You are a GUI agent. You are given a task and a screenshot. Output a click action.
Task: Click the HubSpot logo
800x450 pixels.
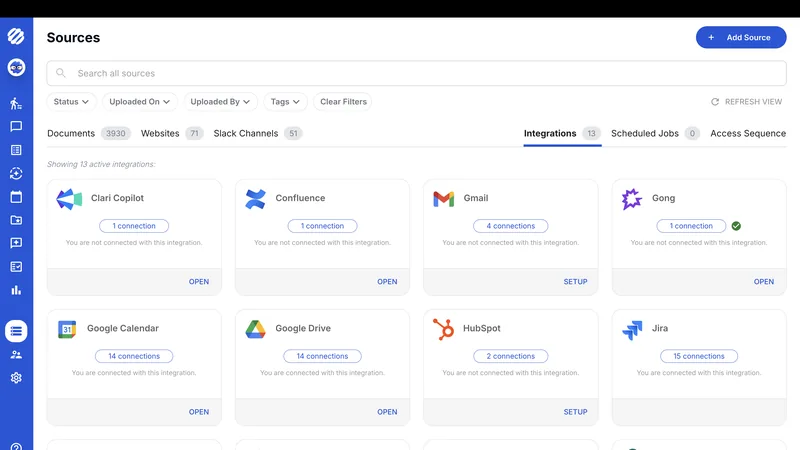(443, 329)
